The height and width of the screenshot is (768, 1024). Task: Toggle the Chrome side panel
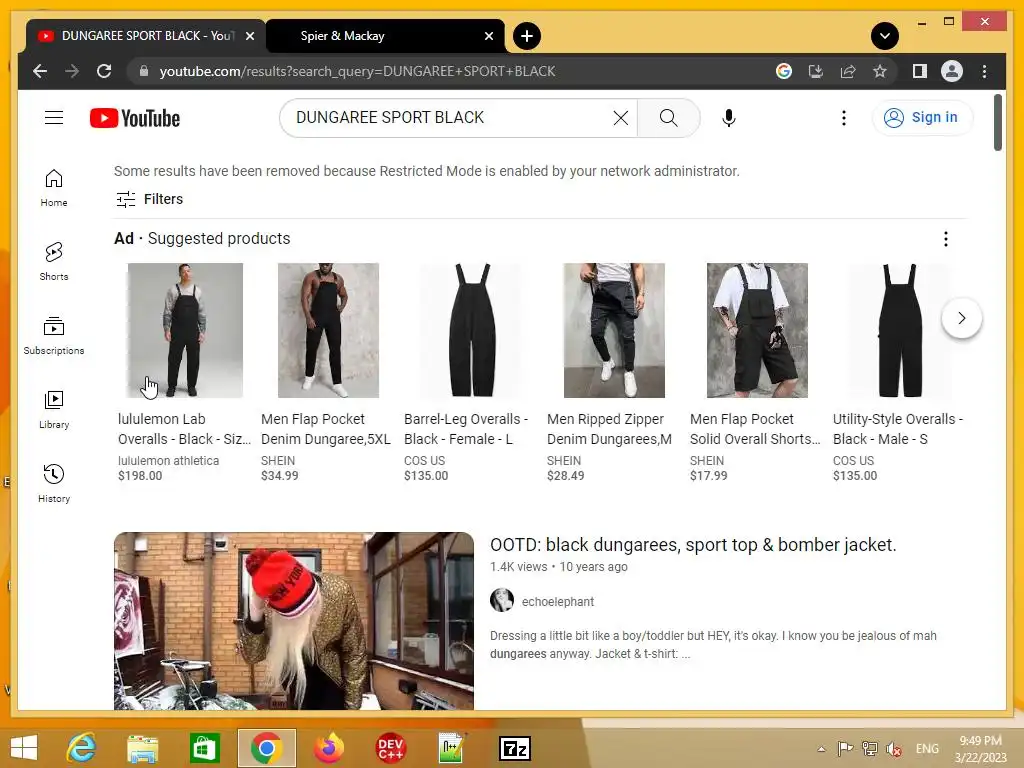click(x=920, y=71)
